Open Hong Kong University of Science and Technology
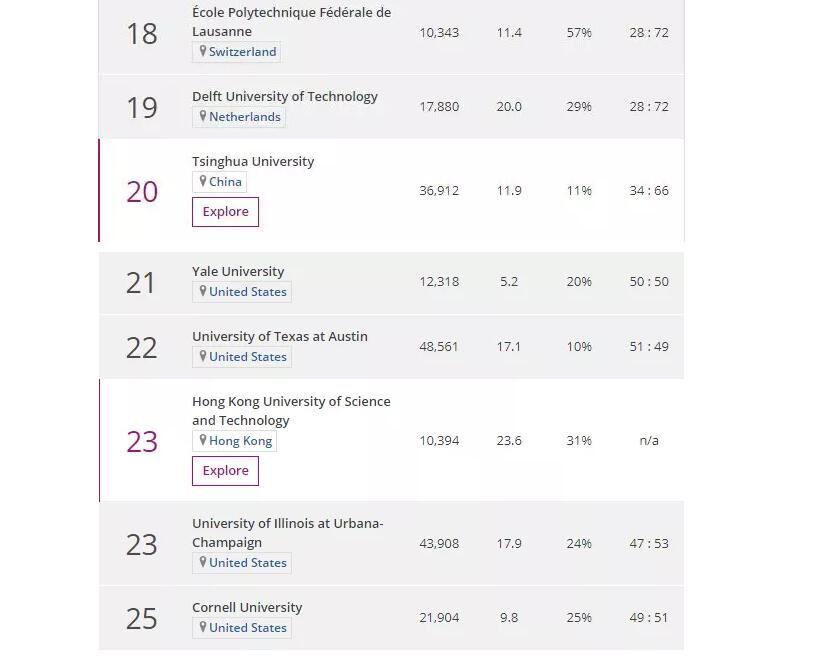The height and width of the screenshot is (666, 817). [291, 410]
